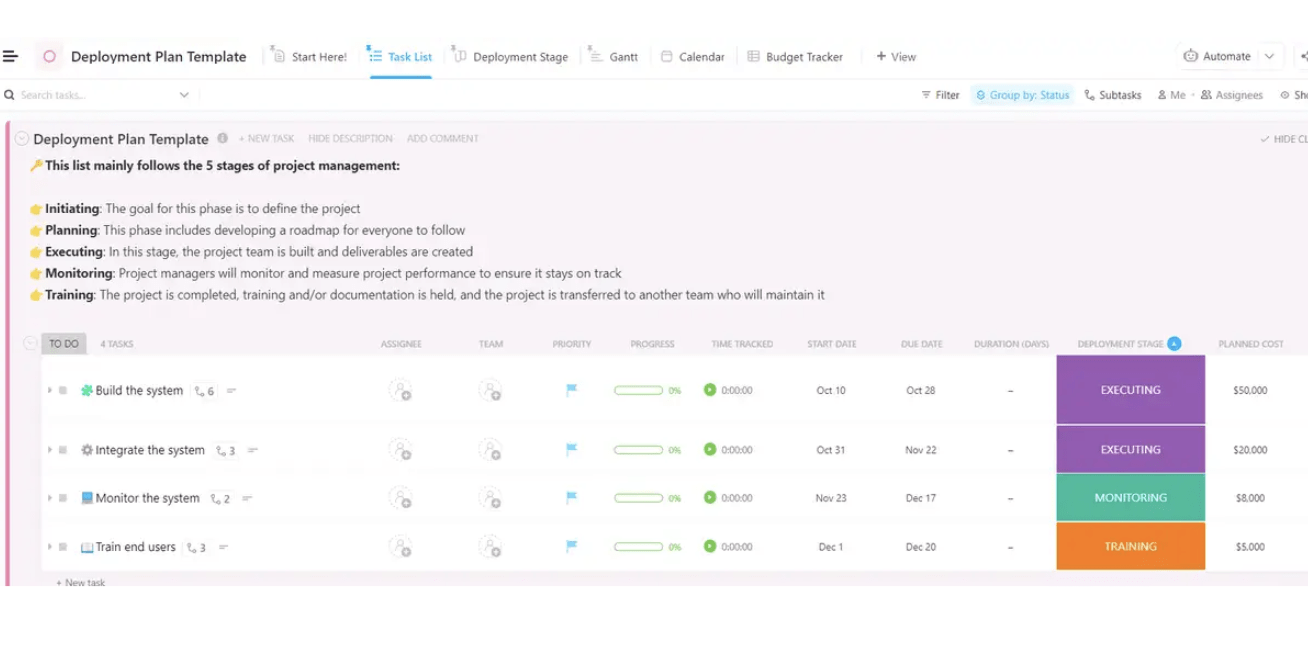Open the Train end users task

pyautogui.click(x=136, y=547)
